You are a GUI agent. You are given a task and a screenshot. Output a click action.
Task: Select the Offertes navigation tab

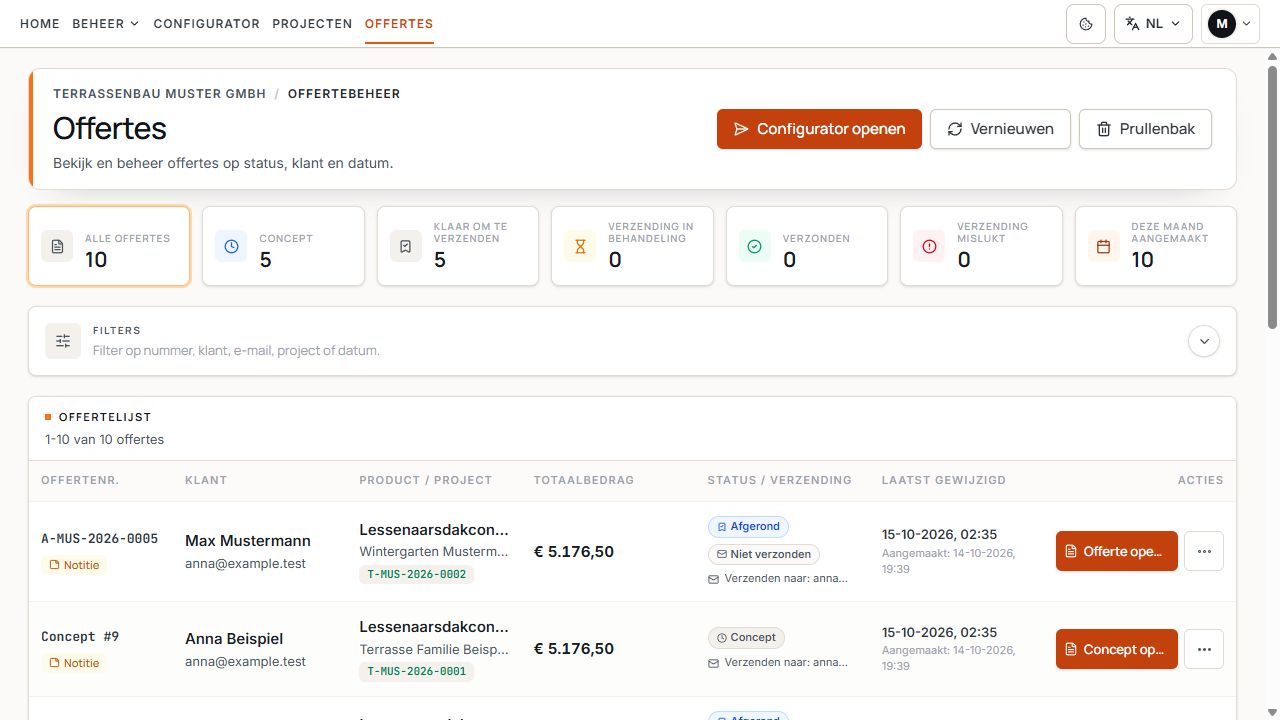point(399,24)
